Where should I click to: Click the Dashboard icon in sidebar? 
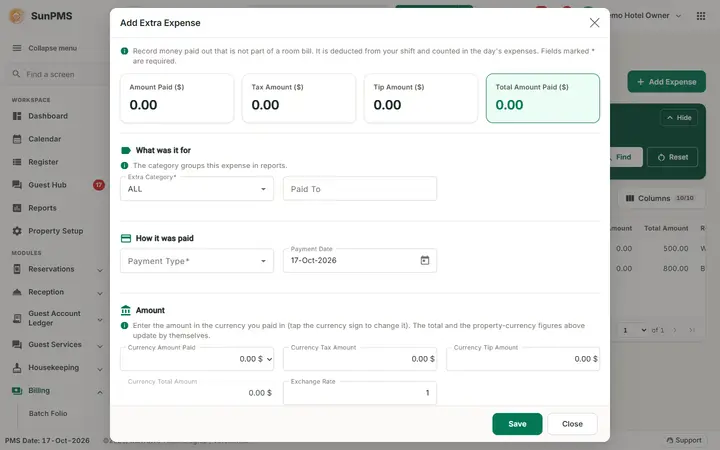17,116
